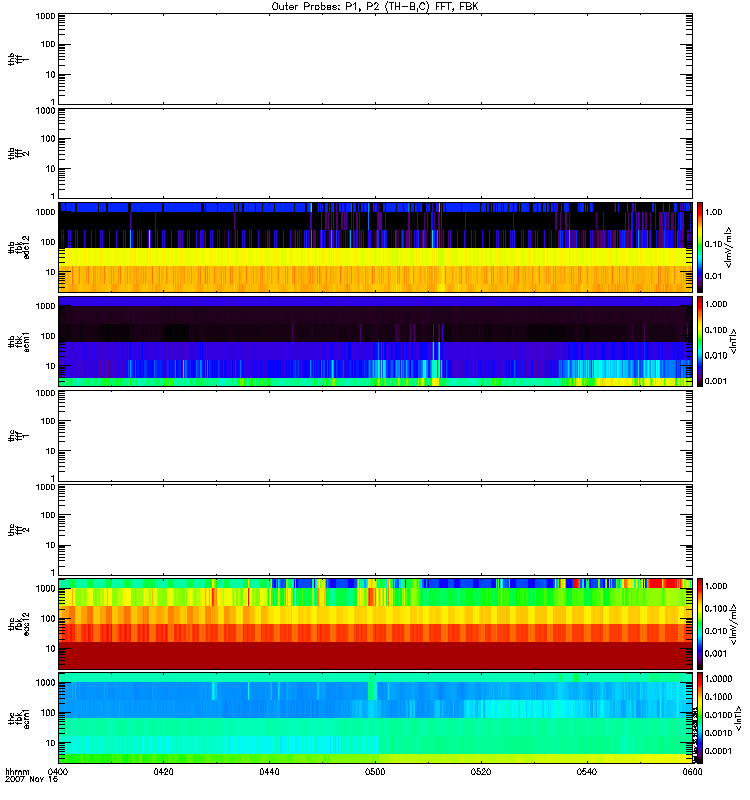Click the '0.10' tick on thb edc12 color bar

pos(714,244)
